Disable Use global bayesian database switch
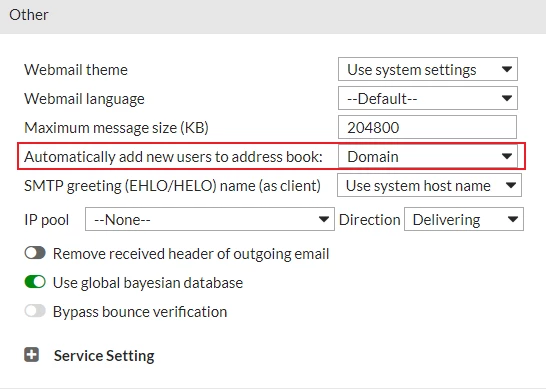This screenshot has width=546, height=392. click(x=35, y=282)
